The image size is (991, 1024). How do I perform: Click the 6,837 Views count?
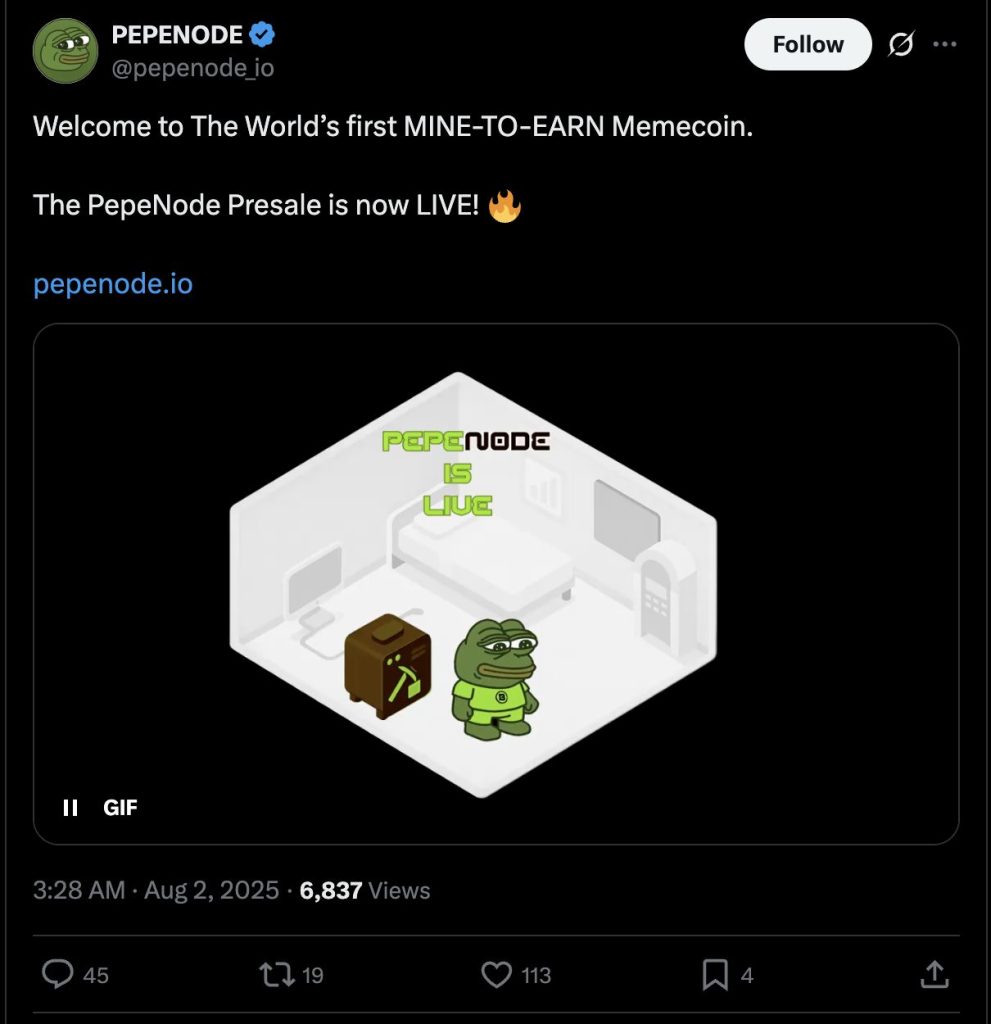tap(364, 890)
